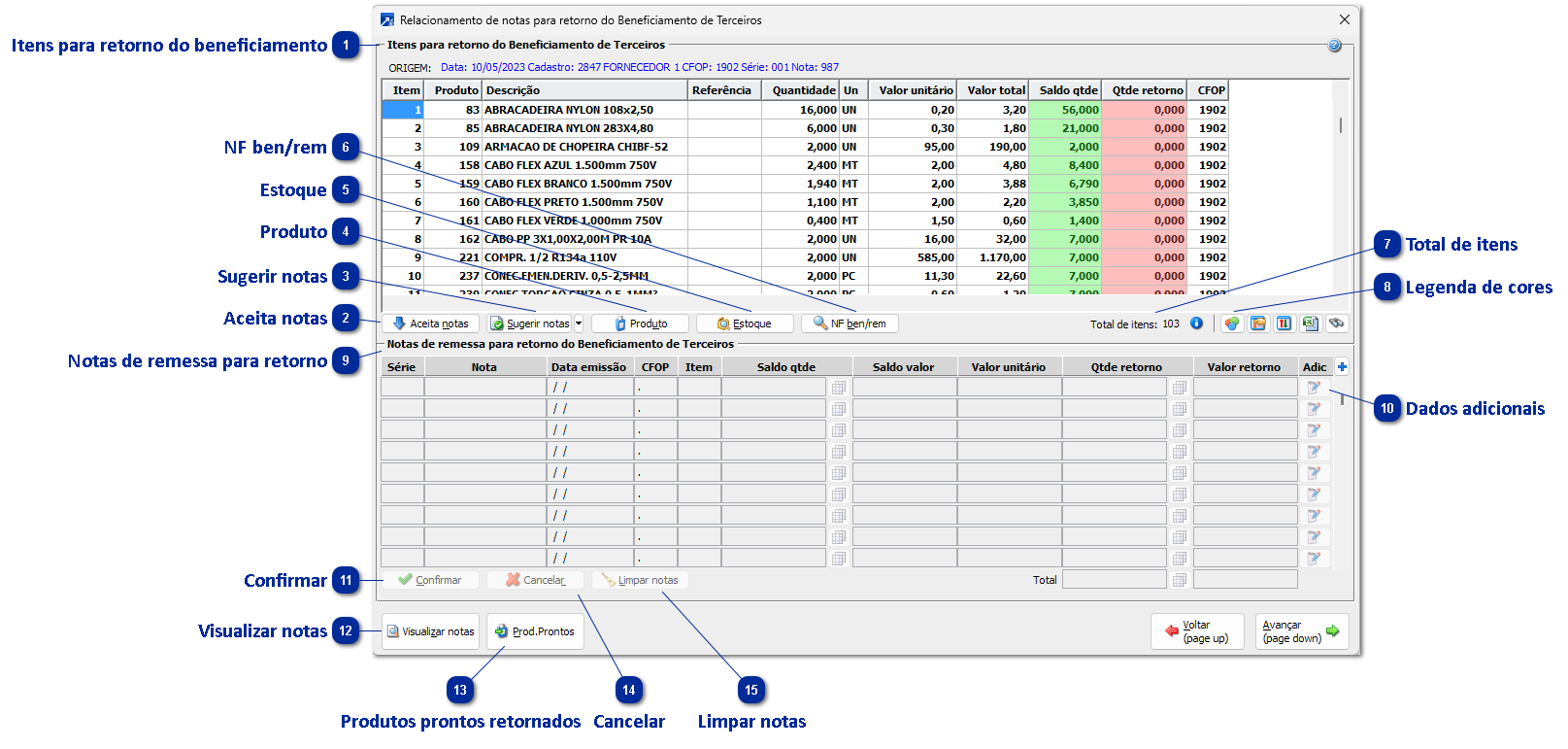This screenshot has width=1568, height=749.
Task: Go to next step with Avançar
Action: point(1301,631)
